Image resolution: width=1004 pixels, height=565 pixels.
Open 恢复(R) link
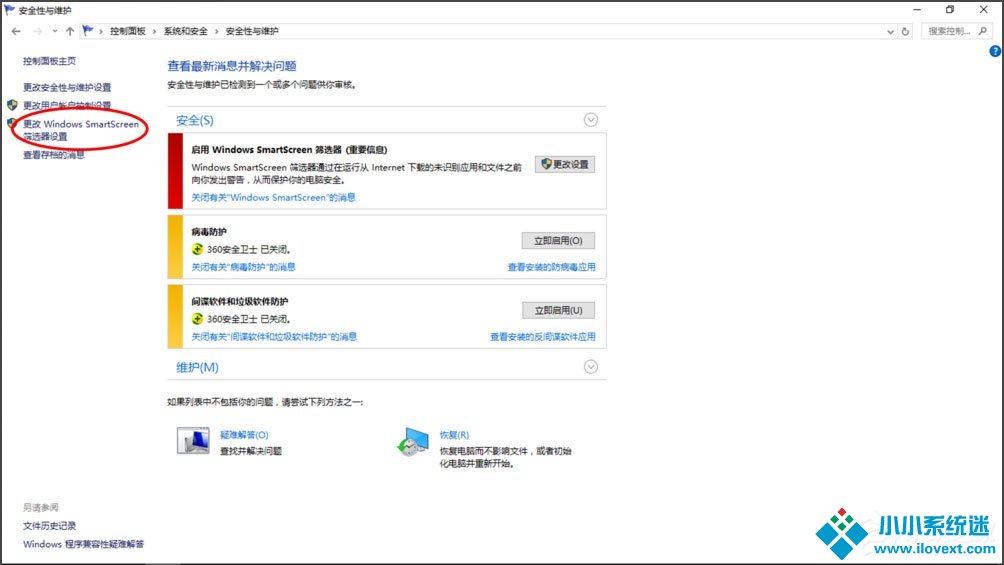pyautogui.click(x=454, y=435)
